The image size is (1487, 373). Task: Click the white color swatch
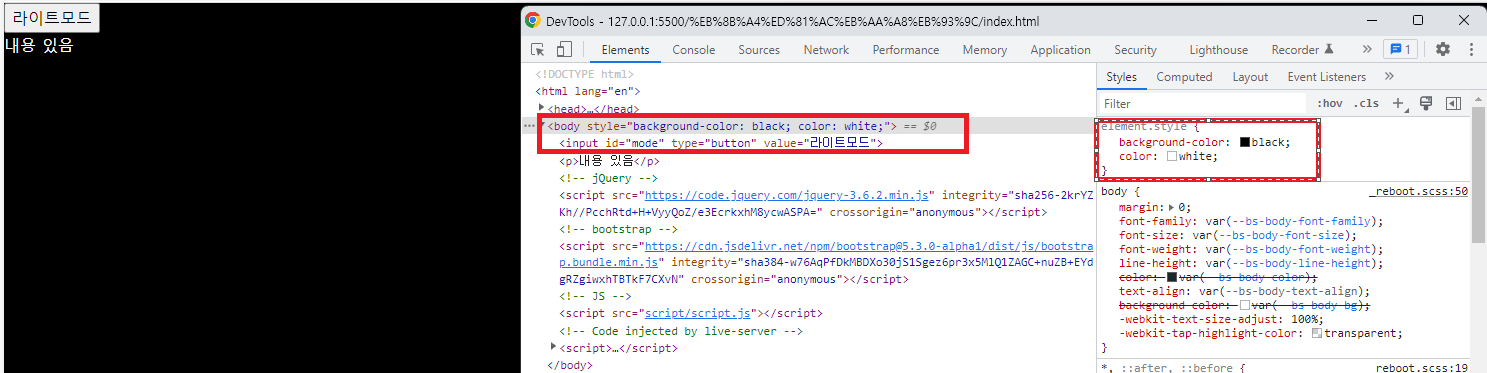pos(1172,156)
